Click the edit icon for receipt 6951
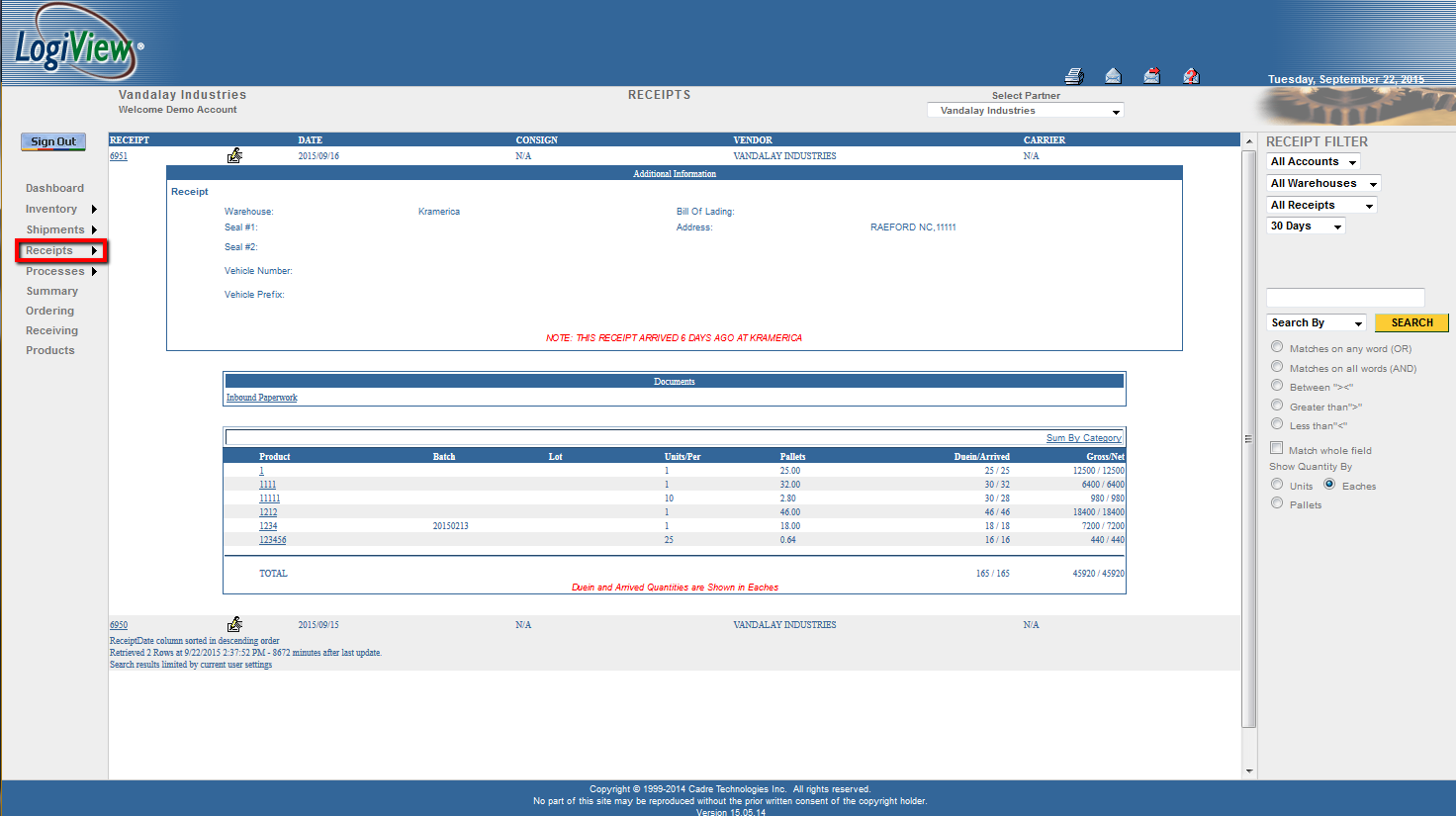The image size is (1456, 816). tap(234, 155)
